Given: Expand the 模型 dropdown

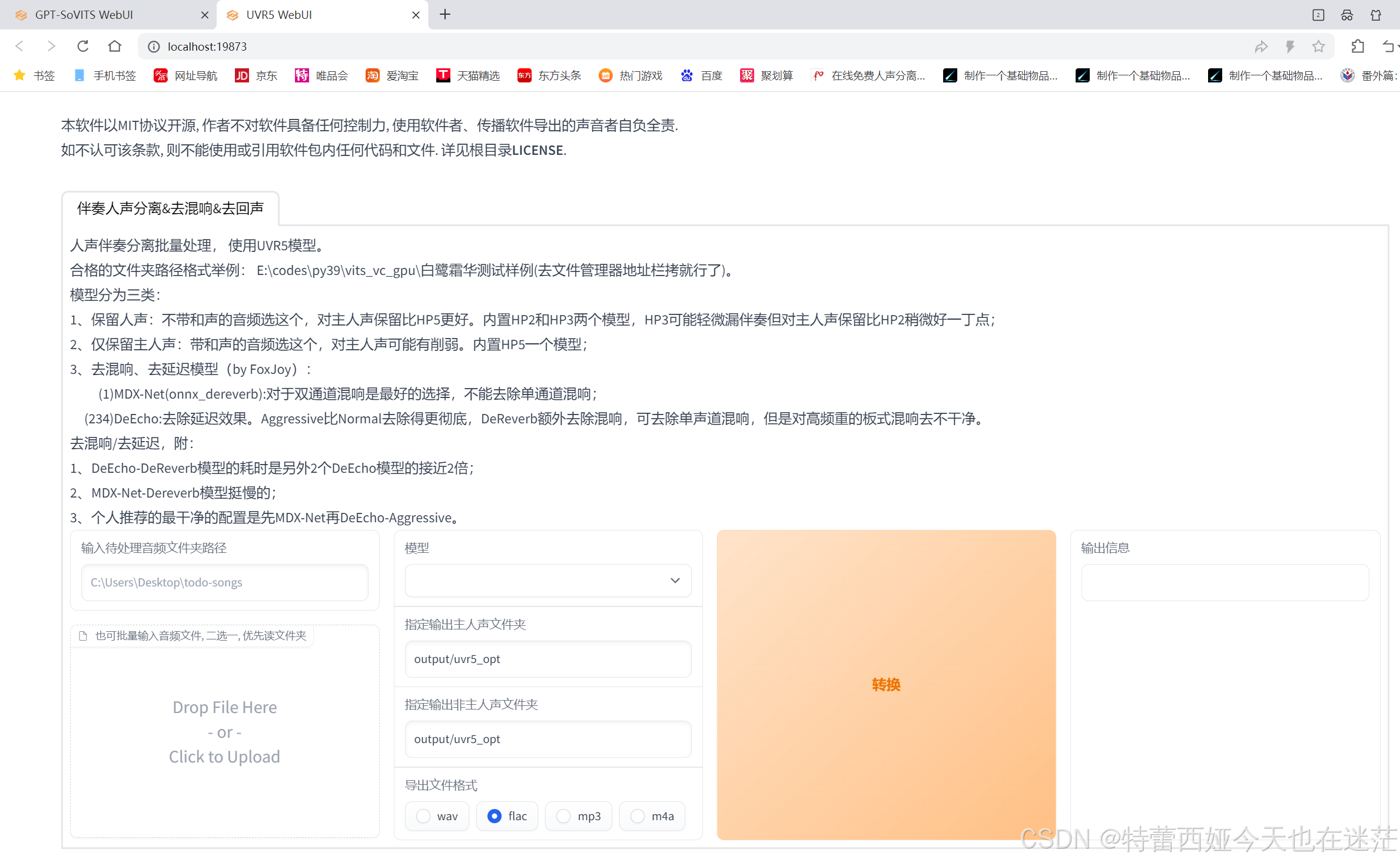Looking at the screenshot, I should [548, 581].
